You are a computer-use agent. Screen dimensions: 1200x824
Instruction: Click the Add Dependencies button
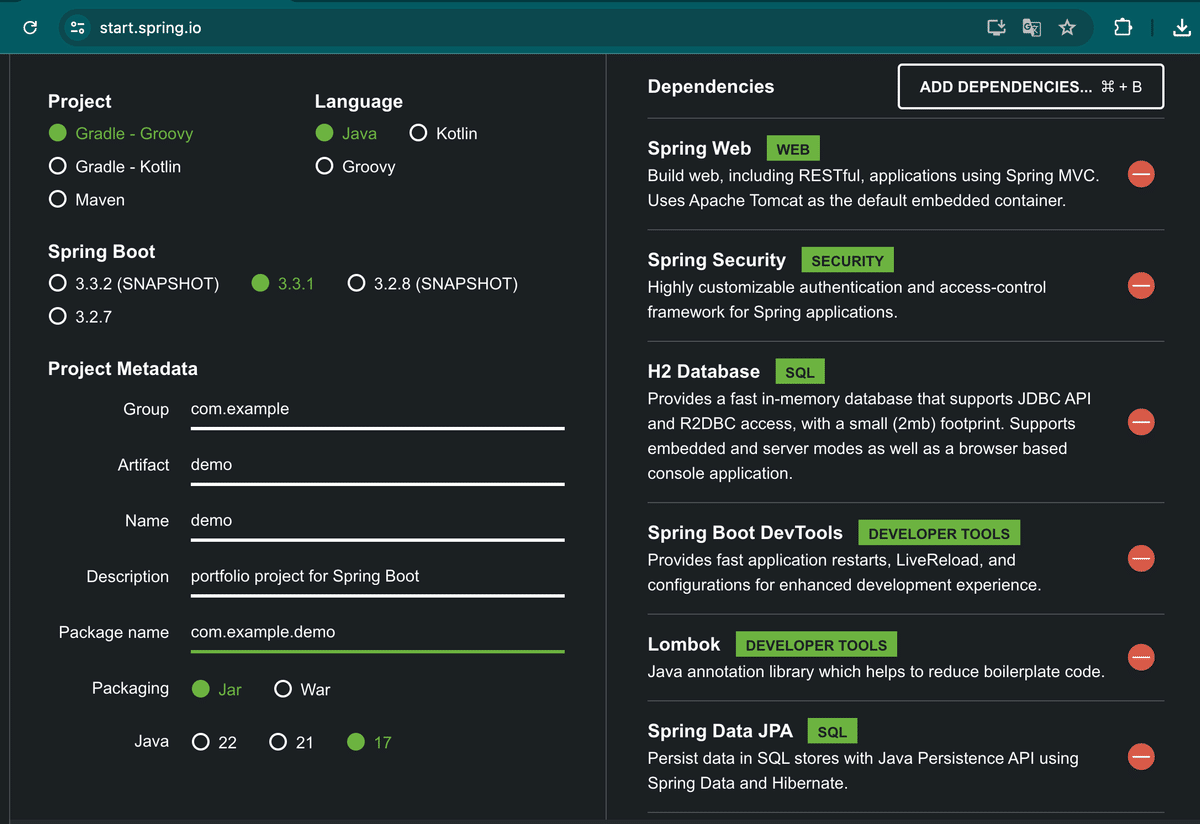coord(1031,87)
